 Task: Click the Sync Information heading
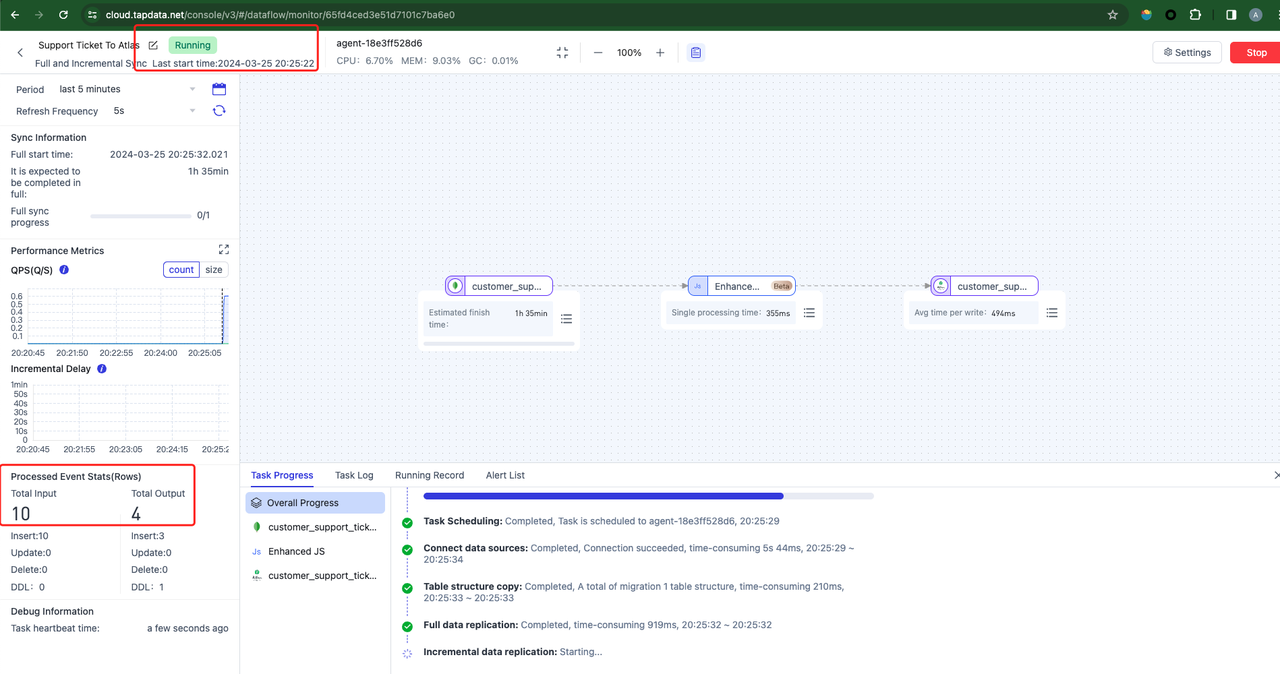(x=49, y=137)
